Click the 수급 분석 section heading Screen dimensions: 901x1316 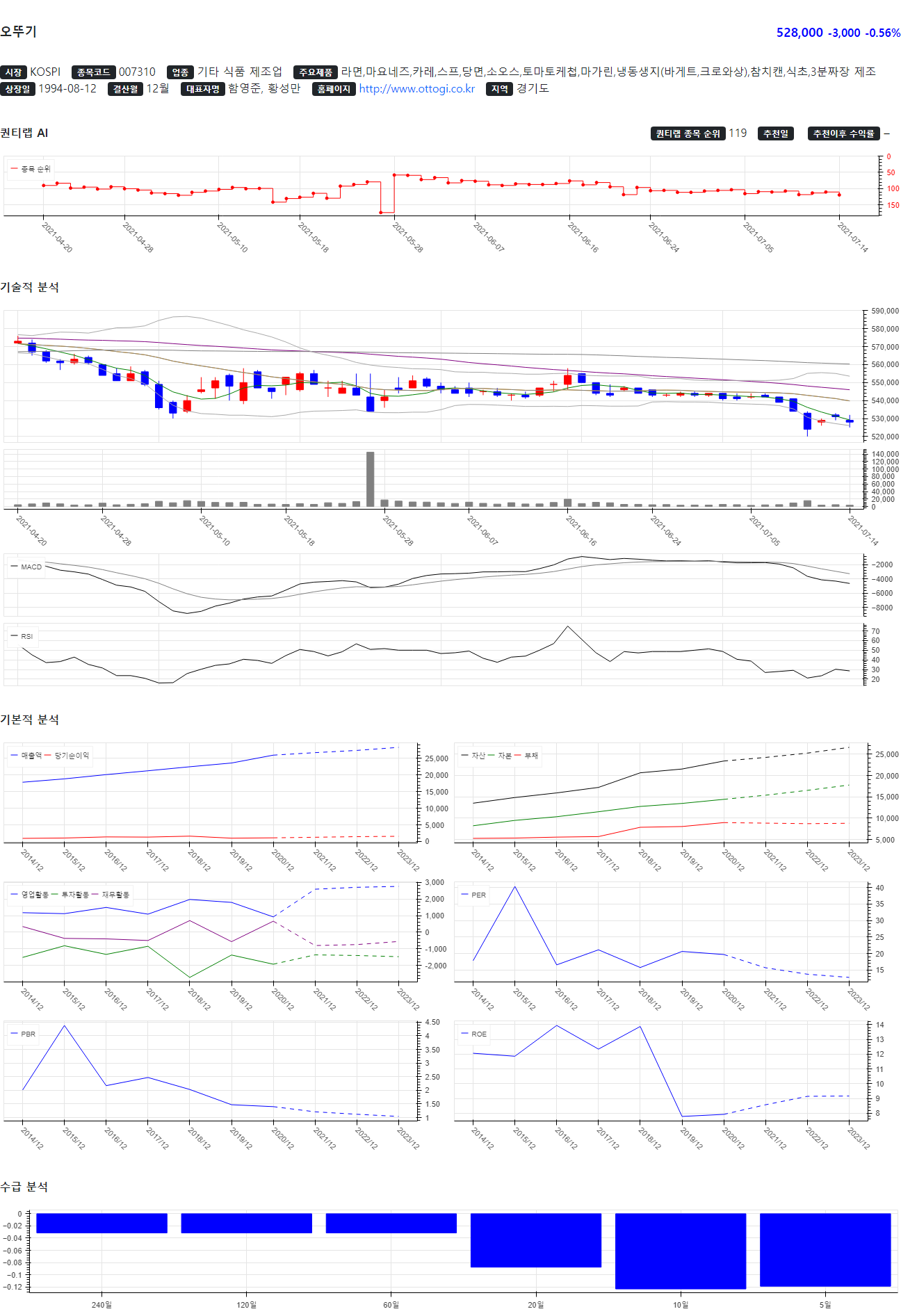coord(24,1187)
